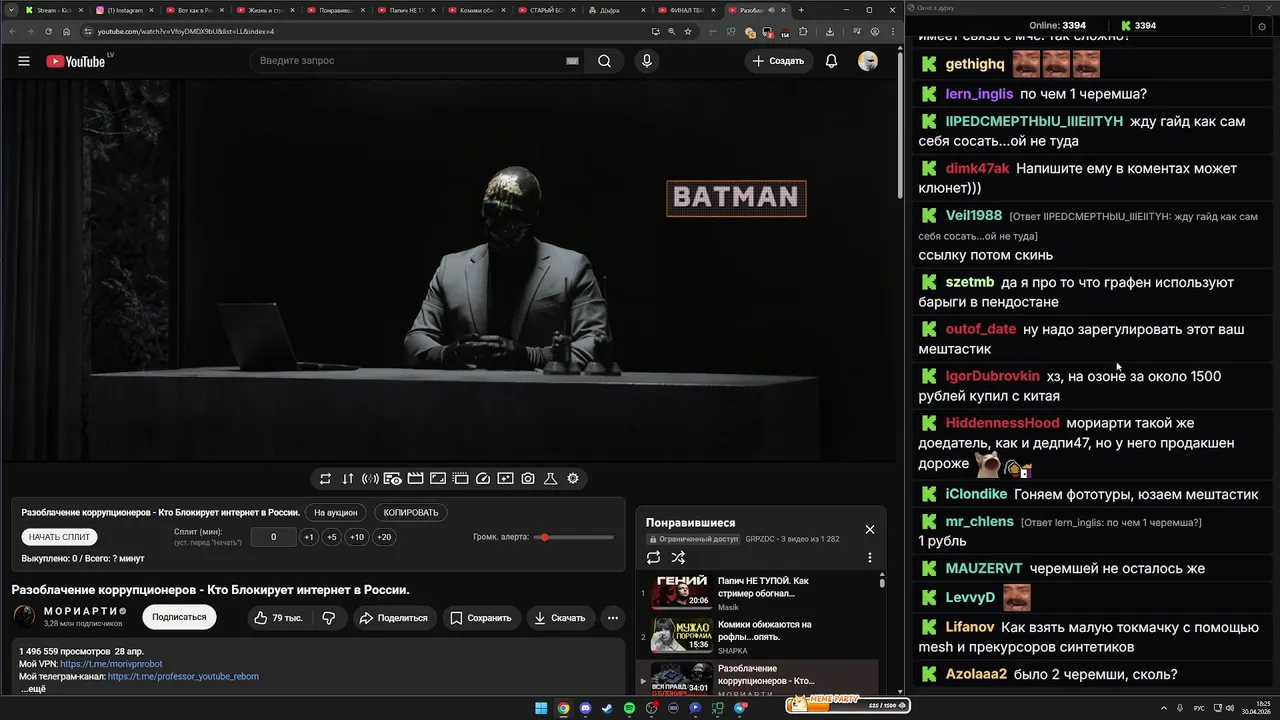Open the professor_youtube_reborn telegram link
This screenshot has height=720, width=1280.
coord(183,676)
